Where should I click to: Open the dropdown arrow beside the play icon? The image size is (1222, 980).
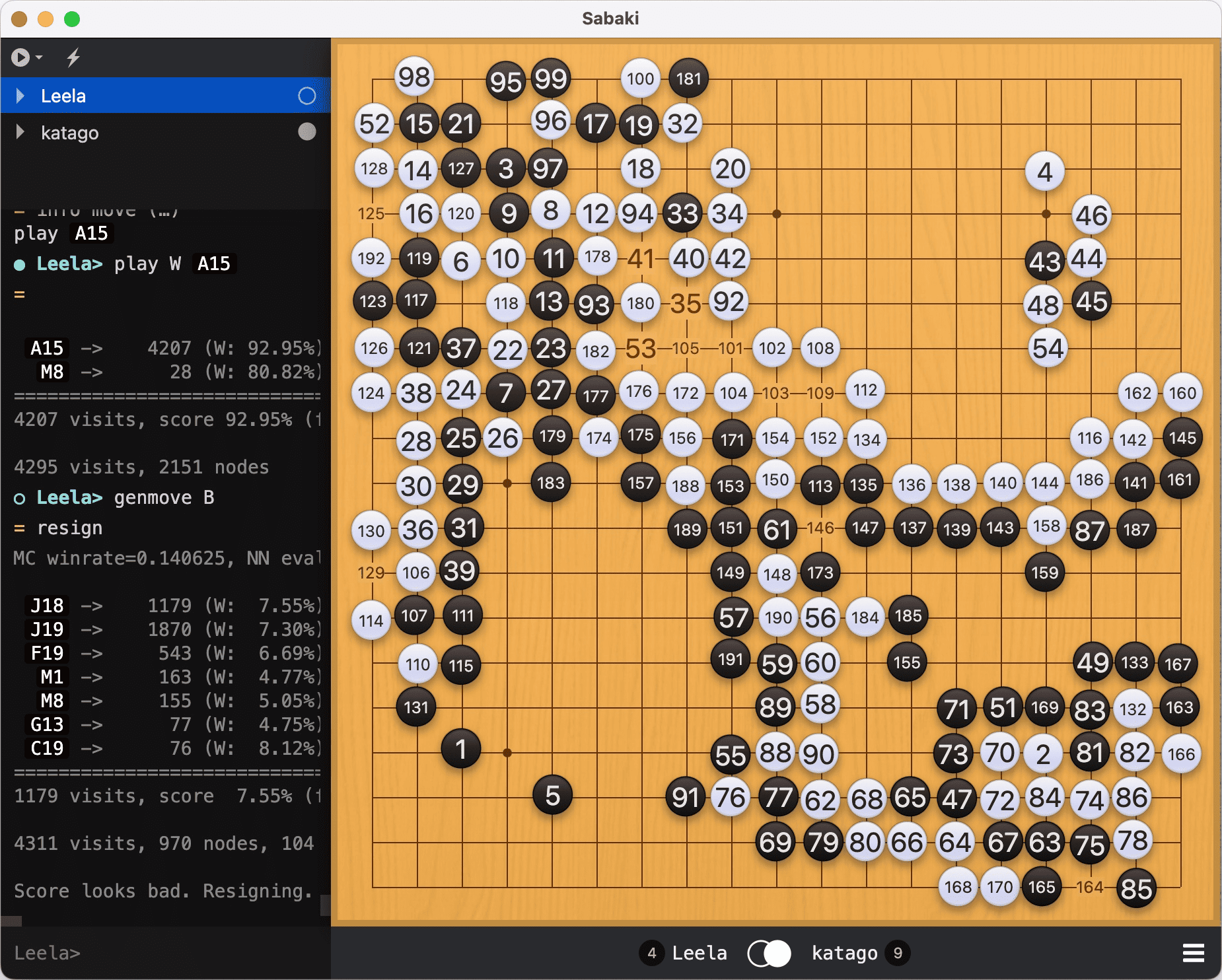tap(40, 58)
